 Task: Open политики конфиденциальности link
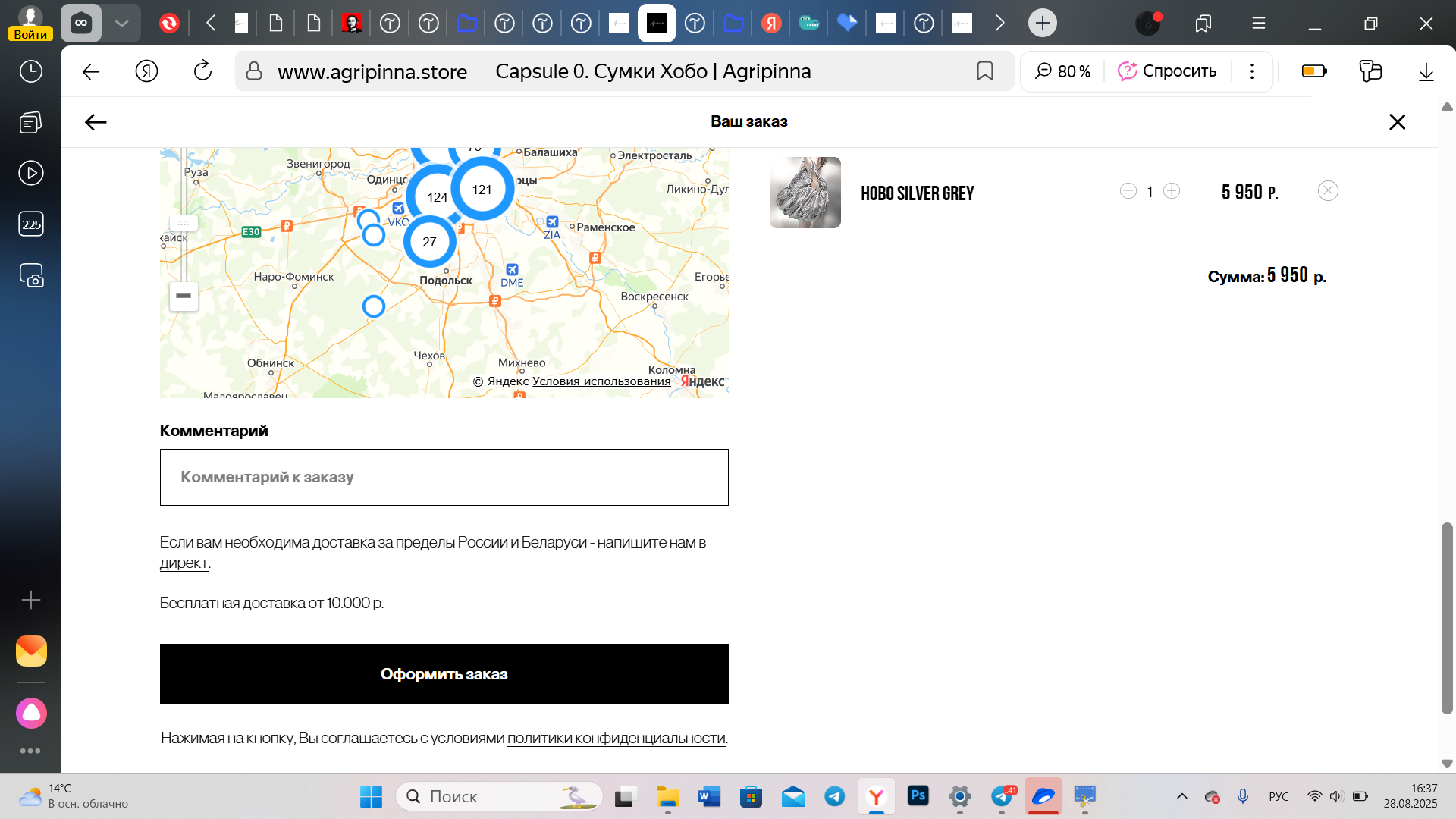pyautogui.click(x=616, y=738)
